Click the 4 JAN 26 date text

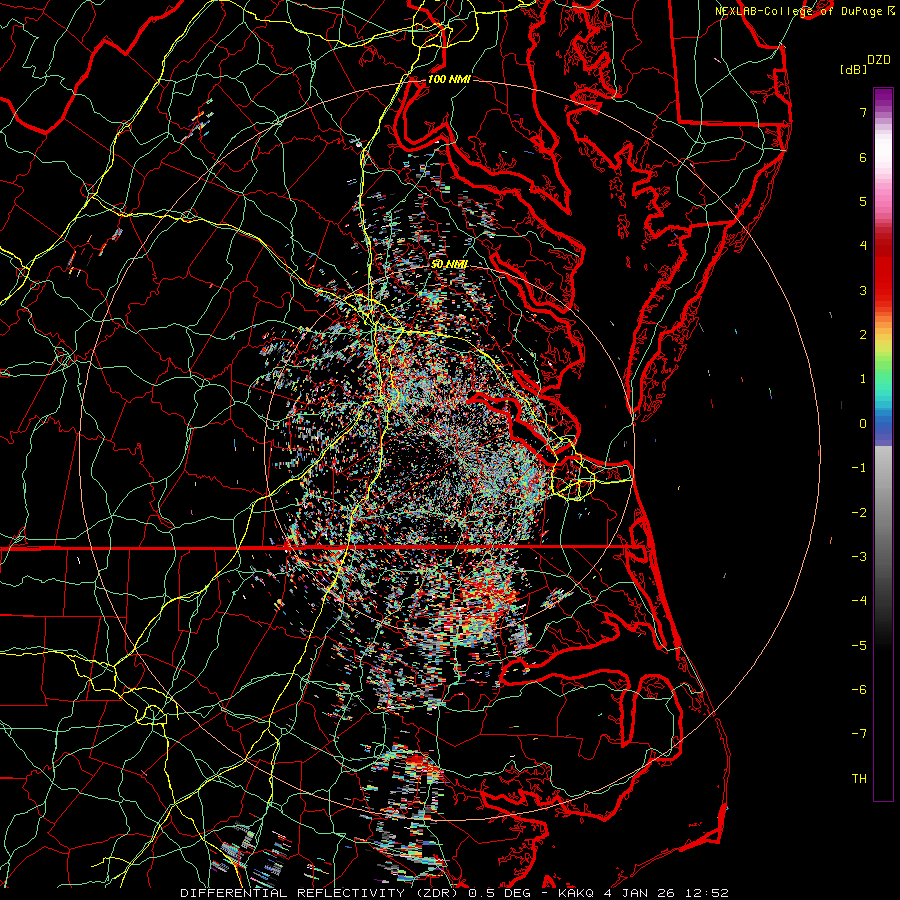click(641, 893)
